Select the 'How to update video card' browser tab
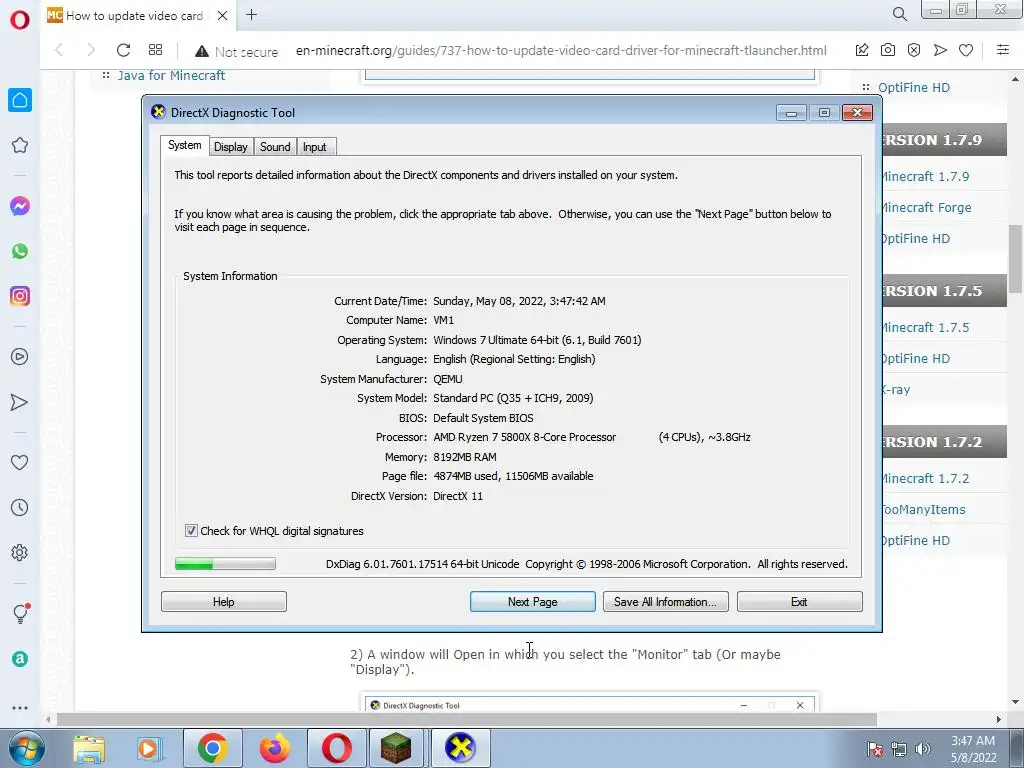This screenshot has width=1024, height=768. (x=134, y=16)
